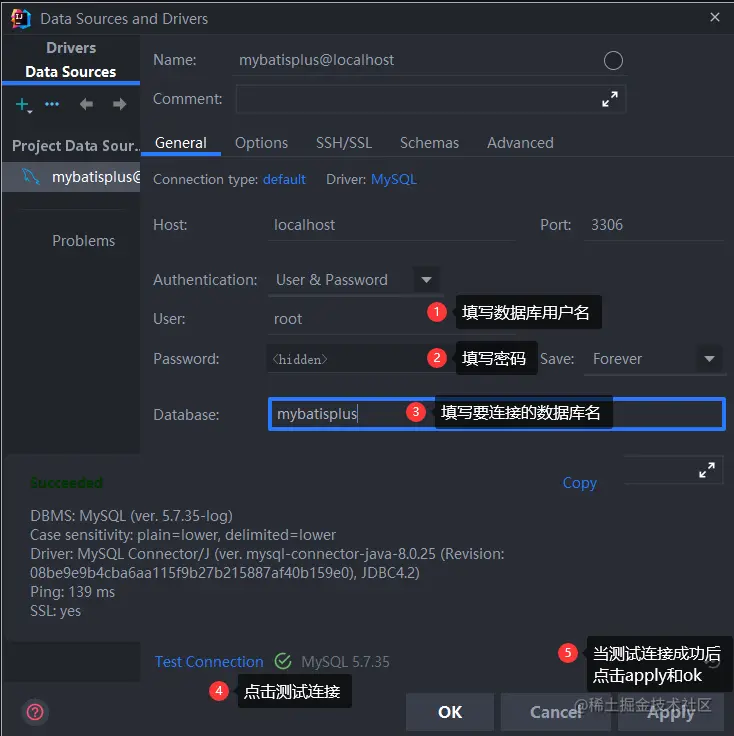
Task: Open the Advanced tab
Action: [520, 143]
